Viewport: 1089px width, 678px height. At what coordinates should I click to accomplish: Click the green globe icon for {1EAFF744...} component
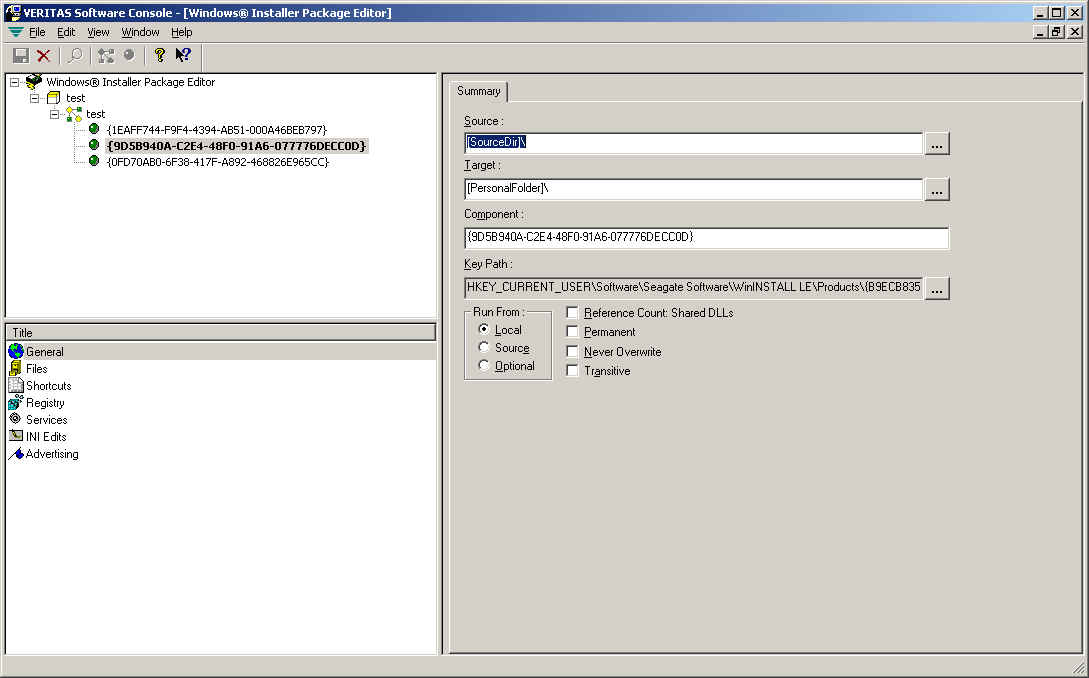(94, 129)
